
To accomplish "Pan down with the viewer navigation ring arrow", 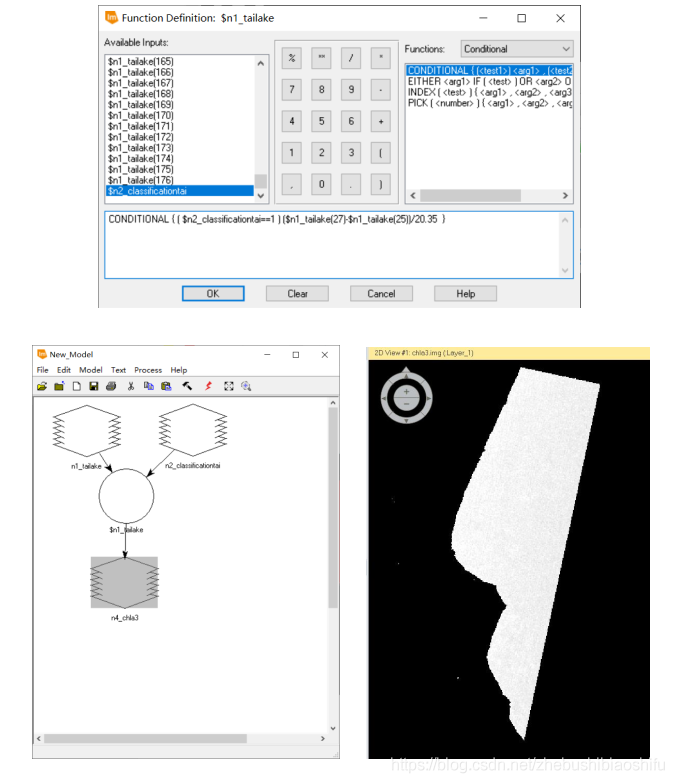I will (406, 421).
